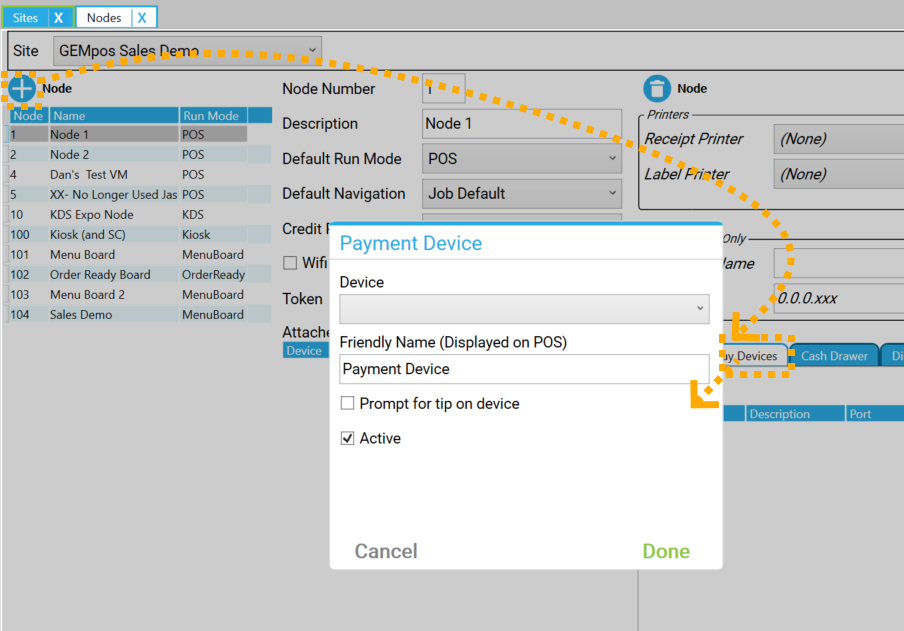Switch to the Sites tab
Image resolution: width=904 pixels, height=631 pixels.
click(25, 18)
